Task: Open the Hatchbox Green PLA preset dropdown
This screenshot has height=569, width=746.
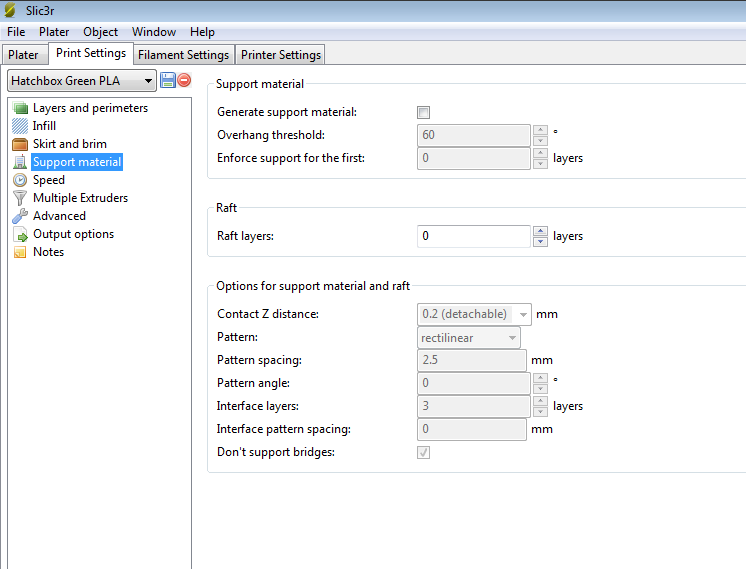Action: 82,81
